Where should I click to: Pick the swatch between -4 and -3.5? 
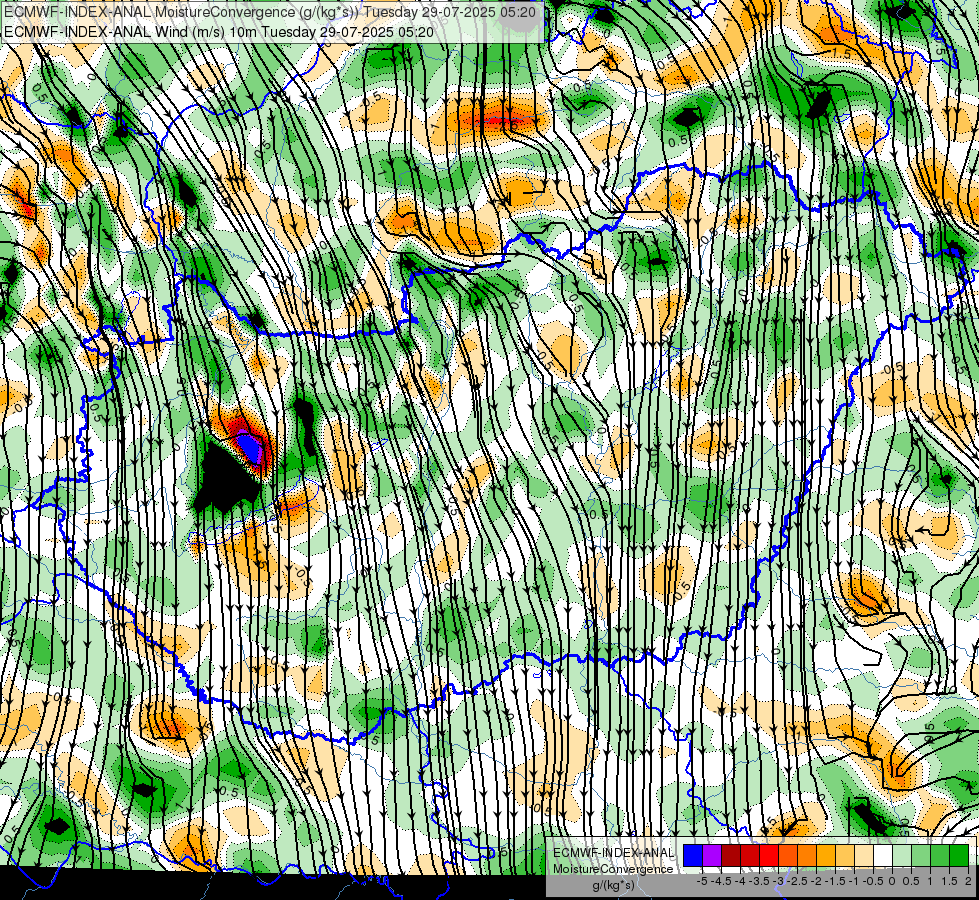(750, 855)
